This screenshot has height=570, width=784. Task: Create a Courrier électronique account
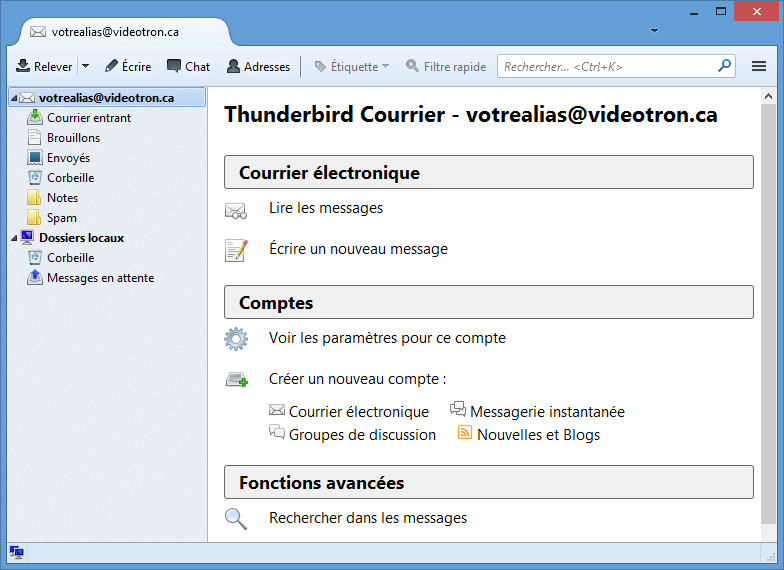click(x=358, y=412)
